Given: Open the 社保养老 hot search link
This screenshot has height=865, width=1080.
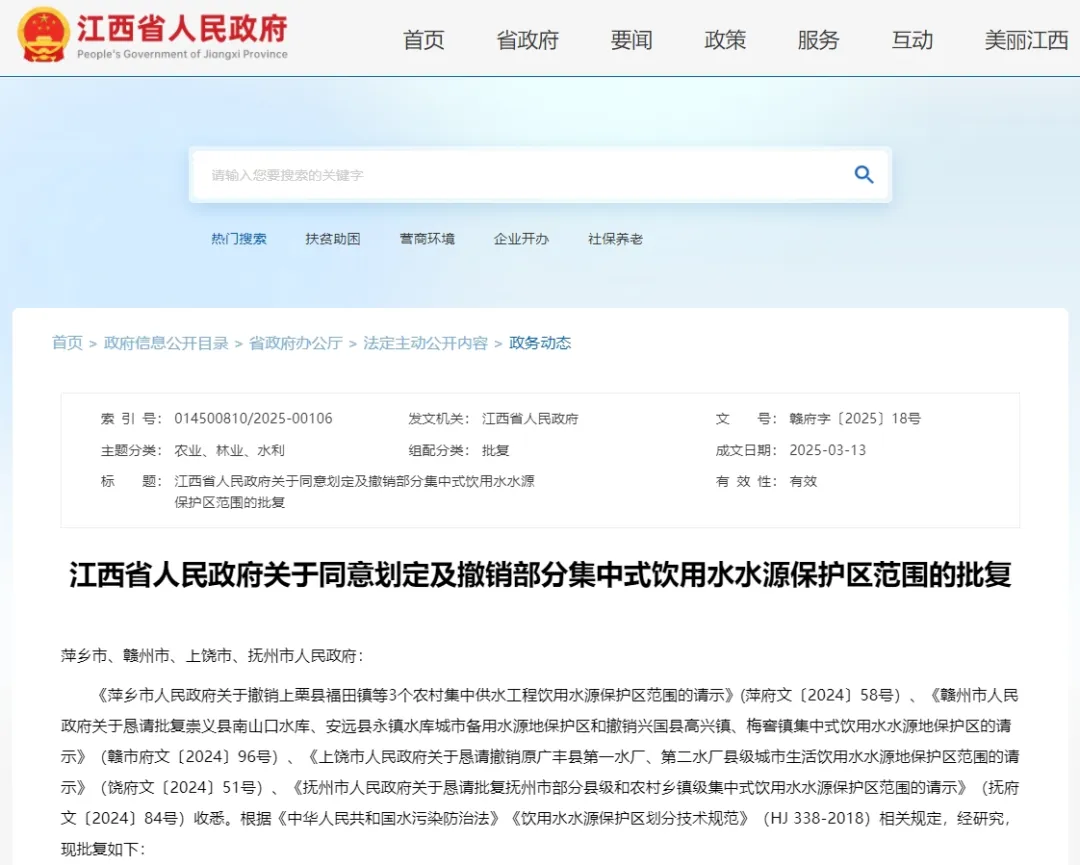Looking at the screenshot, I should click(616, 239).
